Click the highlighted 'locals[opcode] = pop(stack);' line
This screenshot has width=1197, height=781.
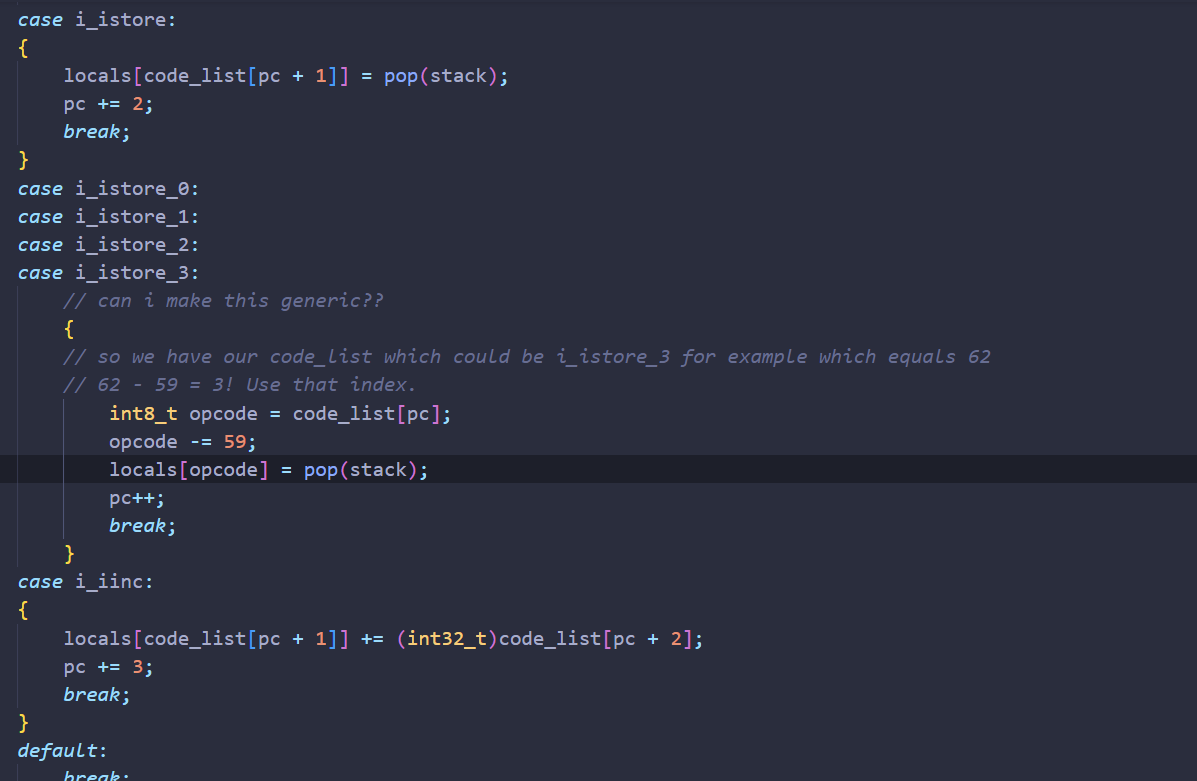268,469
